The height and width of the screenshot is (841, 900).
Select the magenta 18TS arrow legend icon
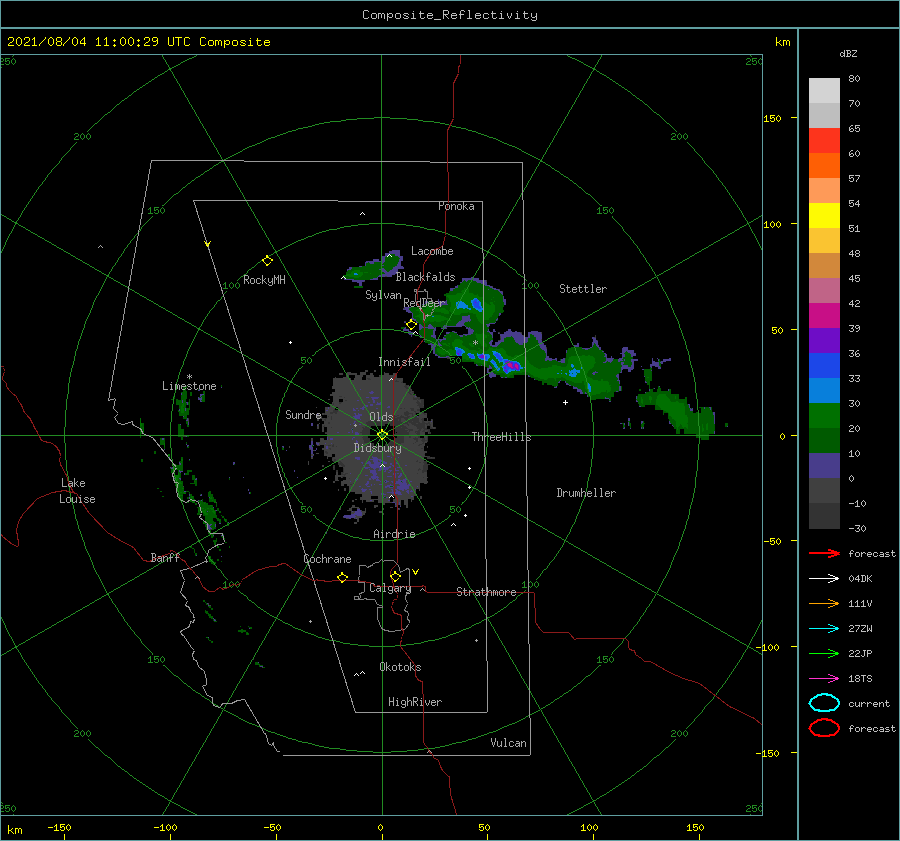[824, 679]
